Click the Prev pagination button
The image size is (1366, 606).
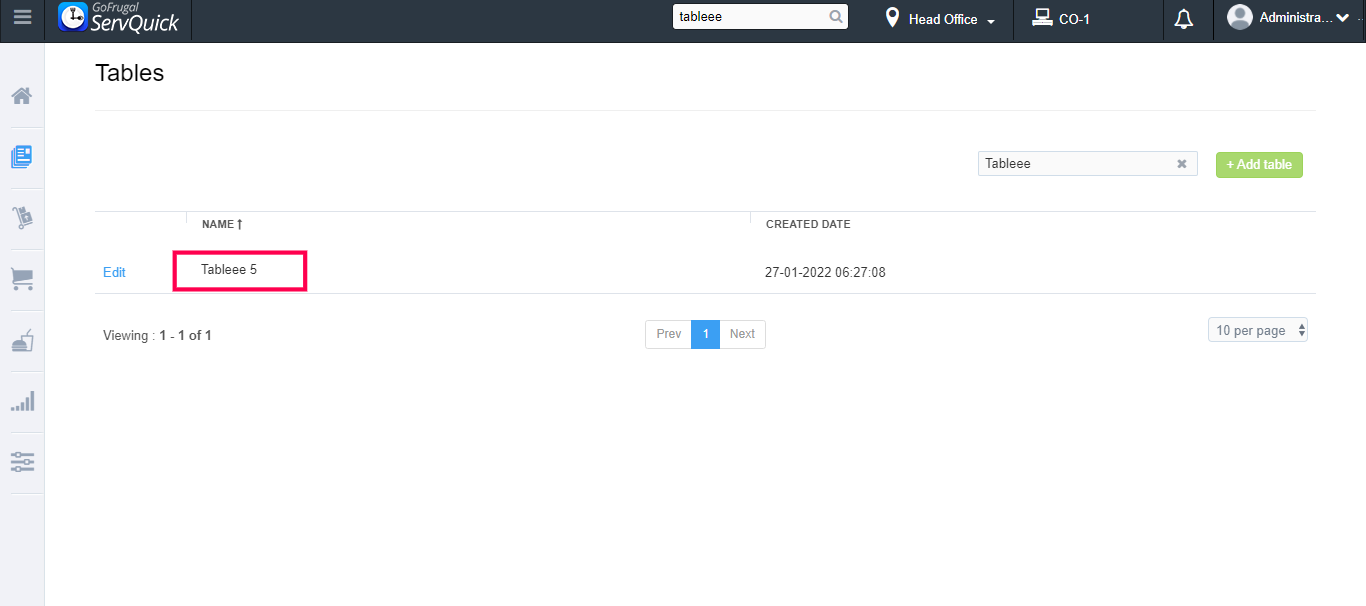coord(668,334)
